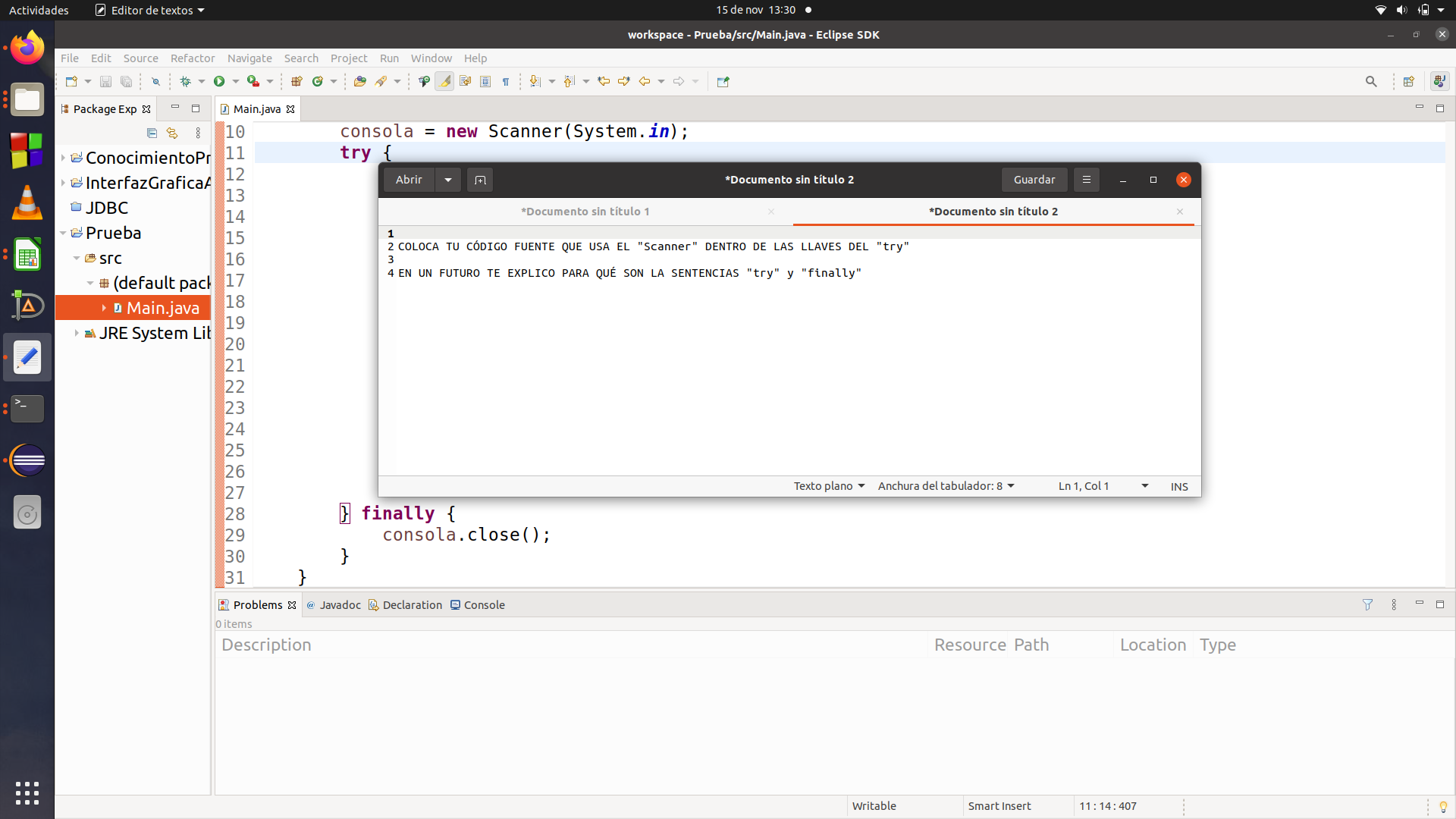Click the Open Type folder icon

click(x=360, y=82)
